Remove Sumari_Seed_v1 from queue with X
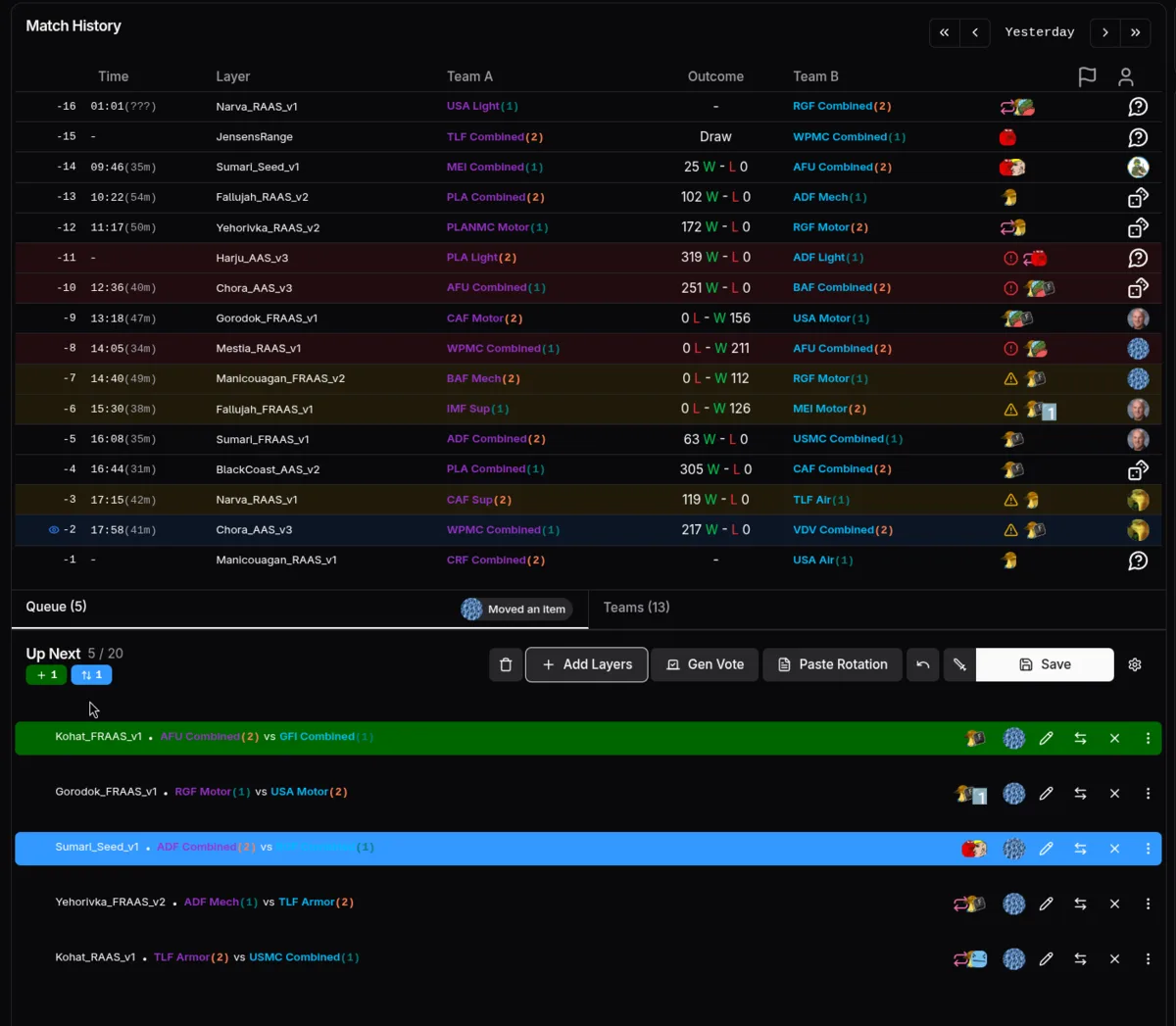The image size is (1176, 1026). click(1114, 849)
